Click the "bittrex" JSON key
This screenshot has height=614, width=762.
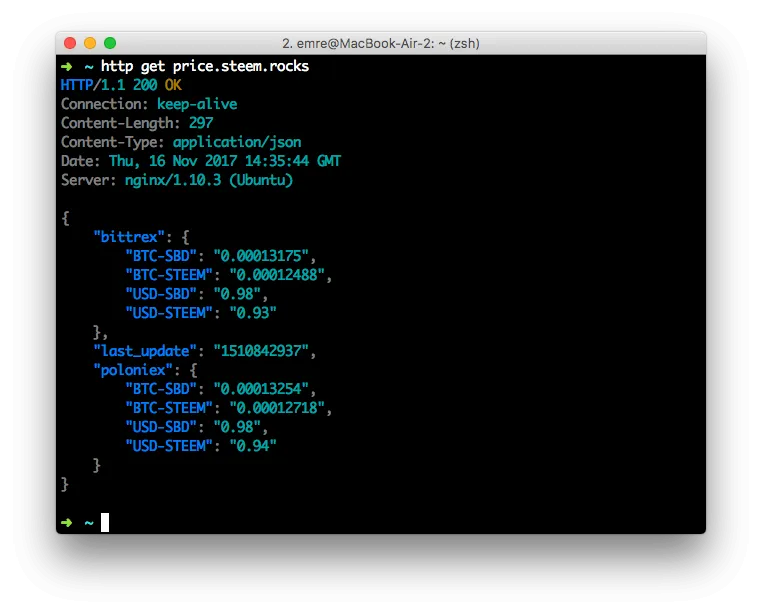pyautogui.click(x=129, y=237)
